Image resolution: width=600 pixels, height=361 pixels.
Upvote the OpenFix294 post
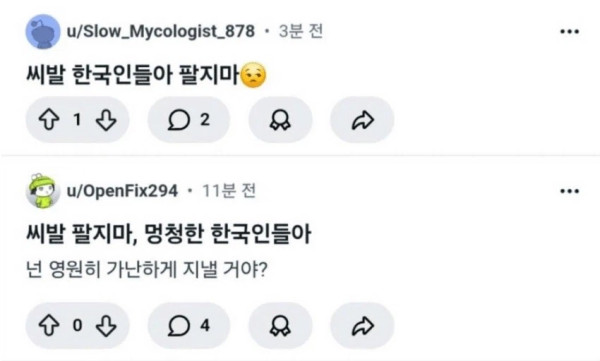pos(49,326)
